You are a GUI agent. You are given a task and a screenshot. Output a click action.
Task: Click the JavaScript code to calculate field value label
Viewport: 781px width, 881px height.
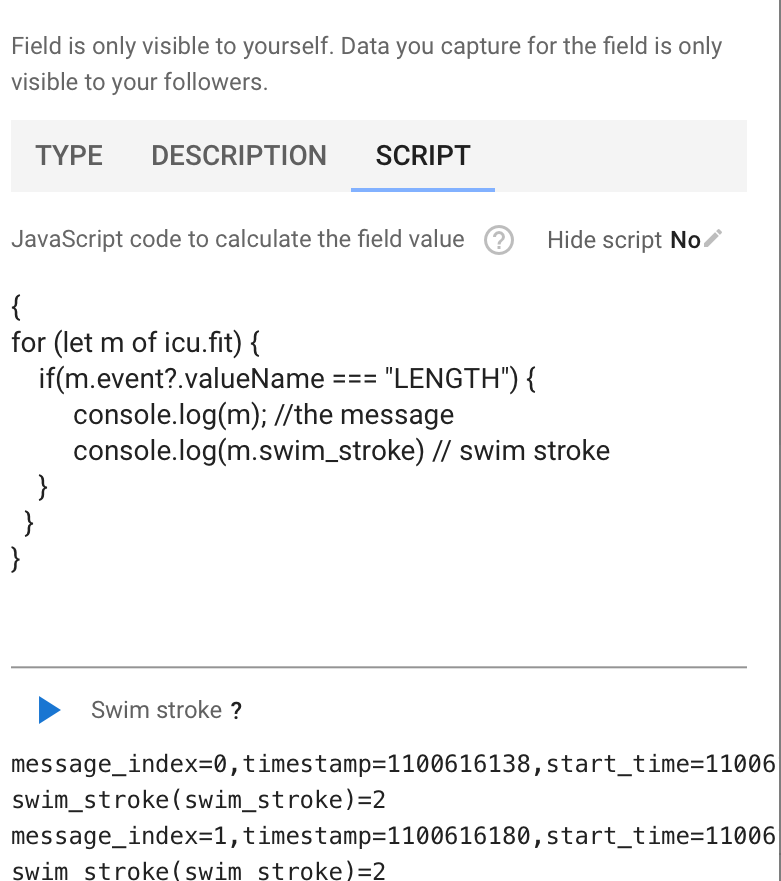tap(238, 239)
